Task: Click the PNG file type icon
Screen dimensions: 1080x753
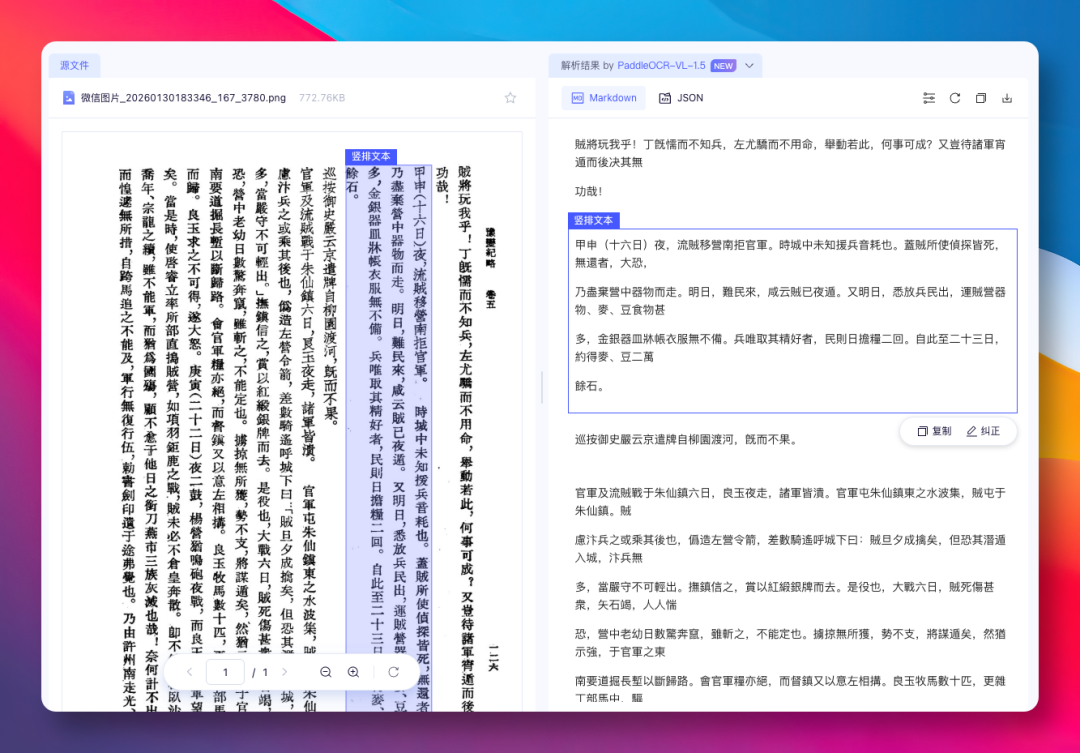Action: (68, 98)
